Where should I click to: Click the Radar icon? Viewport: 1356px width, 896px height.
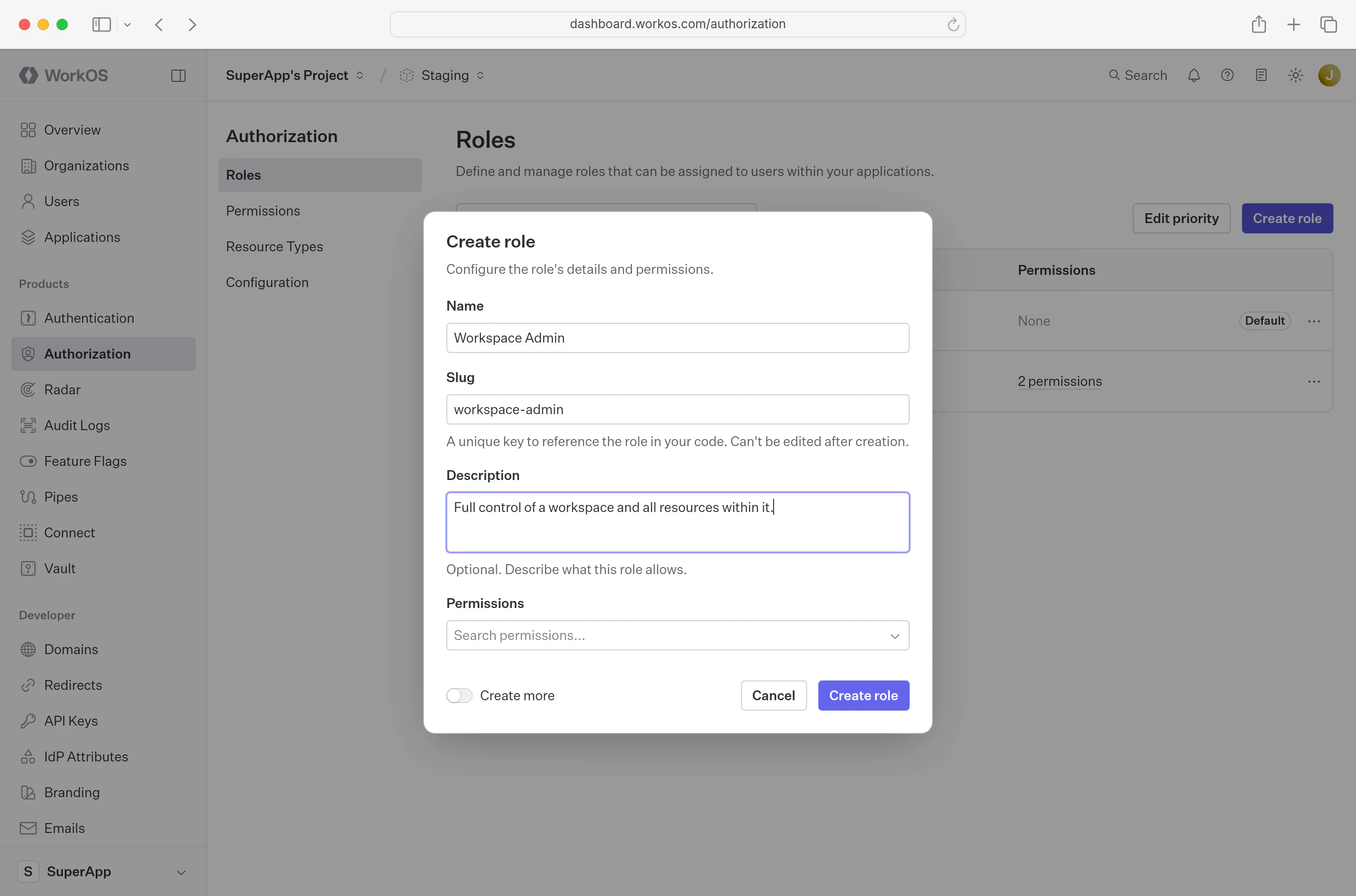pyautogui.click(x=28, y=390)
